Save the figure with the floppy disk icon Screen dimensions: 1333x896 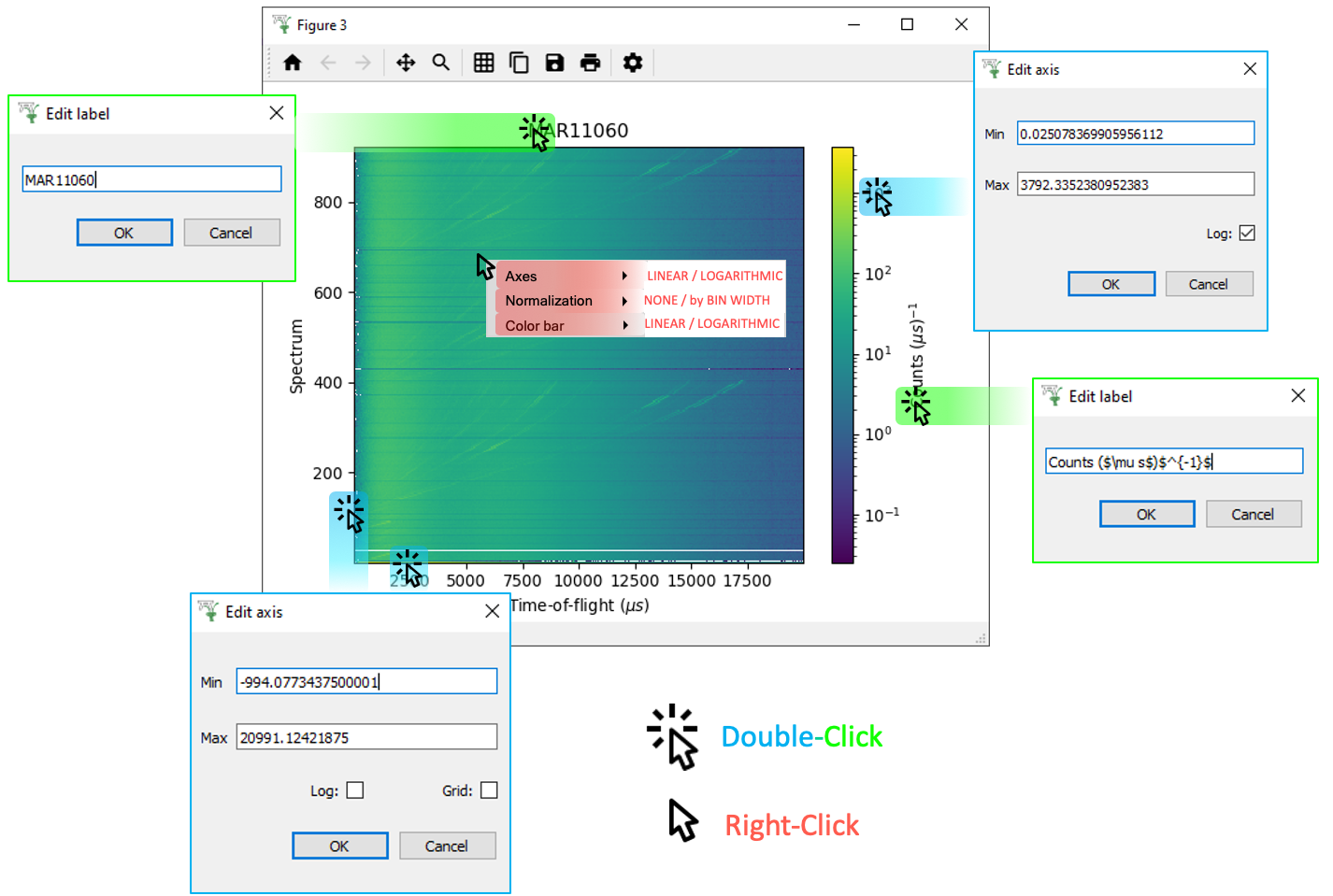click(555, 63)
